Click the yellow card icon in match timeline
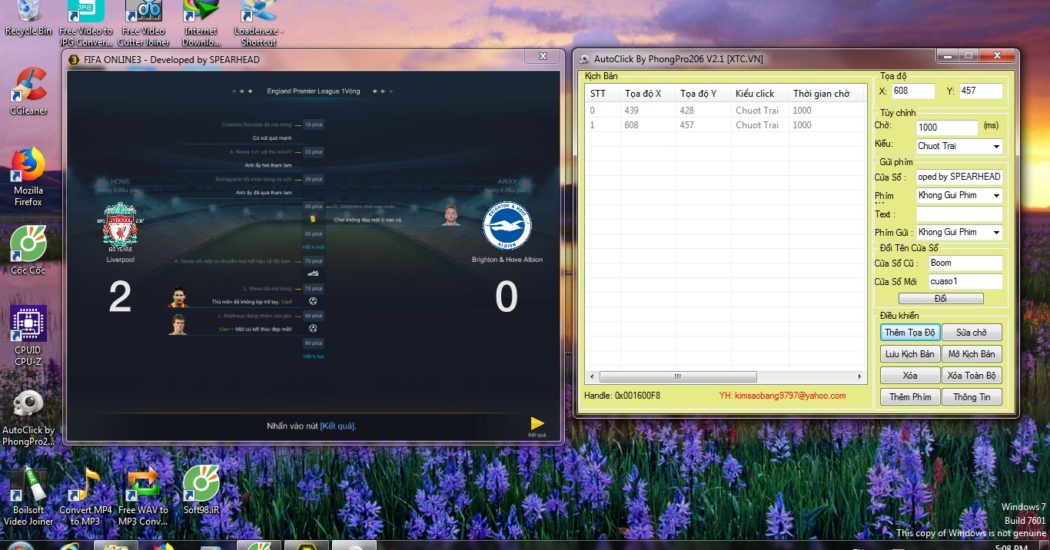This screenshot has height=550, width=1050. 312,219
